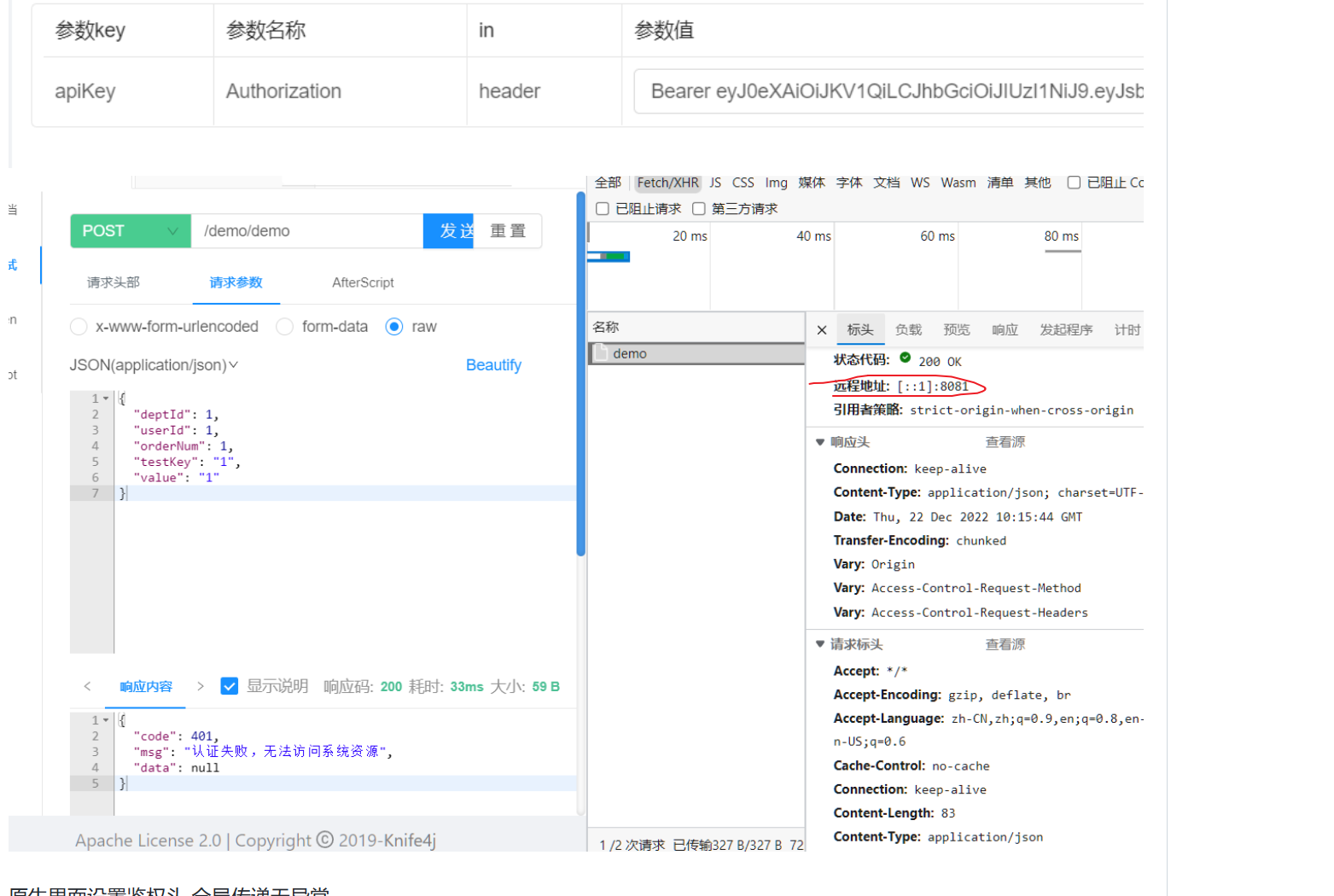Image resolution: width=1334 pixels, height=896 pixels.
Task: Filter network by 媒体
Action: tap(812, 183)
